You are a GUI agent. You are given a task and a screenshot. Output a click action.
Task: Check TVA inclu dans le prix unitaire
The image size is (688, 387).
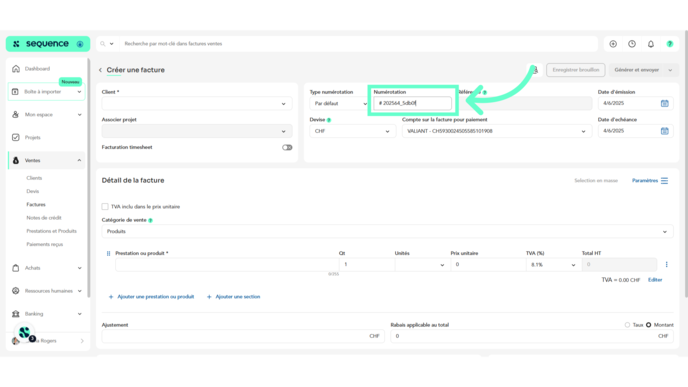[x=105, y=207]
